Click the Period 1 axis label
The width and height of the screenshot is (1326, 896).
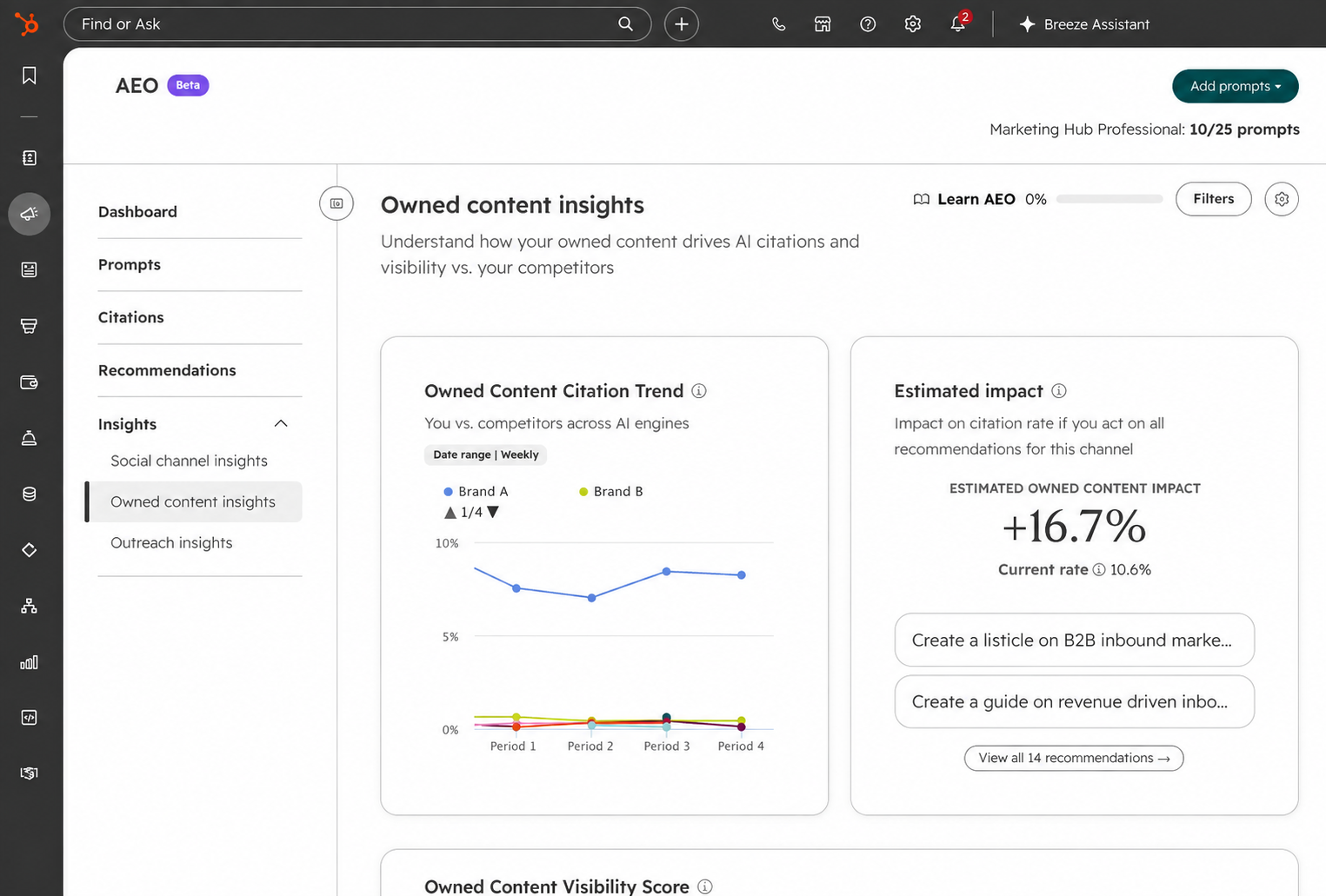pos(513,747)
